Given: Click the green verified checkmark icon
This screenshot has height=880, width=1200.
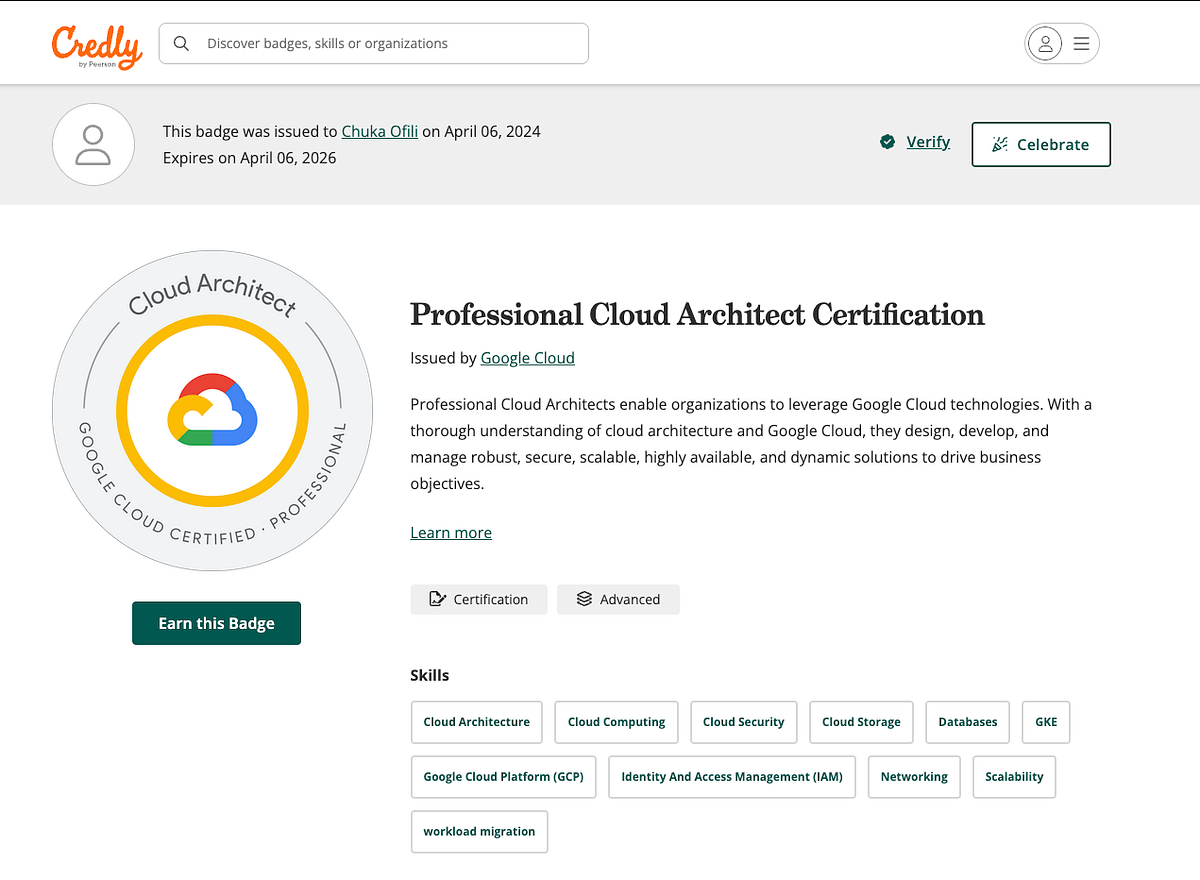Looking at the screenshot, I should pos(887,142).
